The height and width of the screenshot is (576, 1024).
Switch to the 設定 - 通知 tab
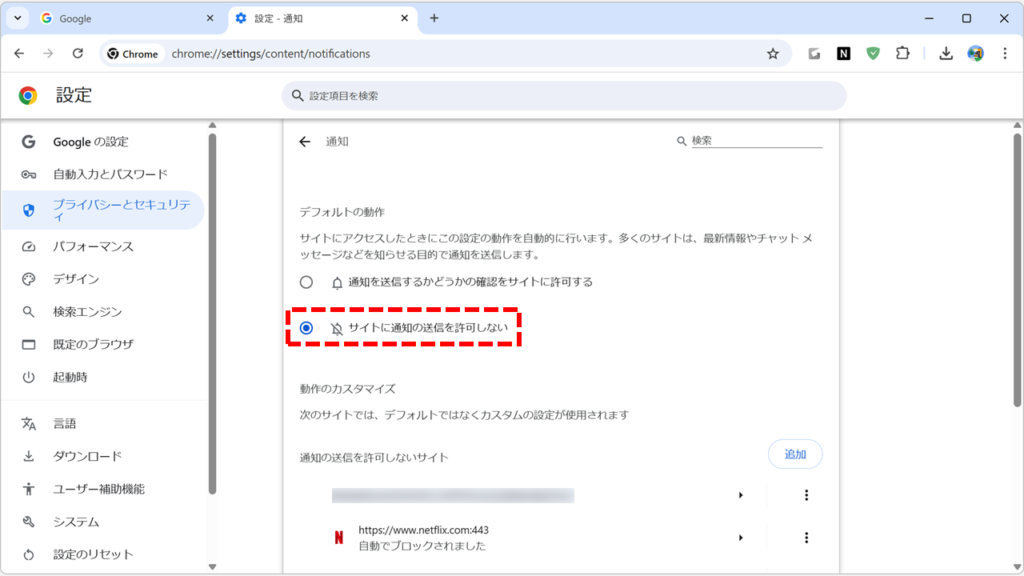(322, 18)
